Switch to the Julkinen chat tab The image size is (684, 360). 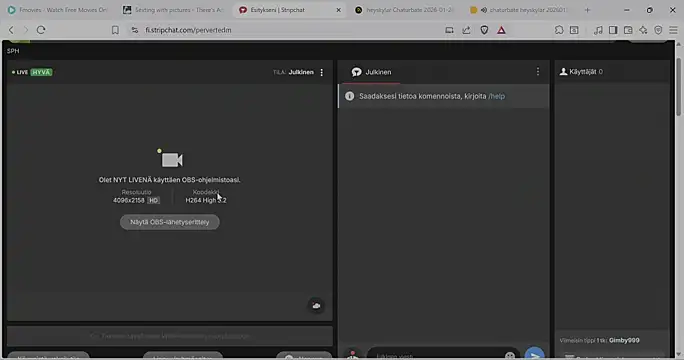pyautogui.click(x=372, y=72)
